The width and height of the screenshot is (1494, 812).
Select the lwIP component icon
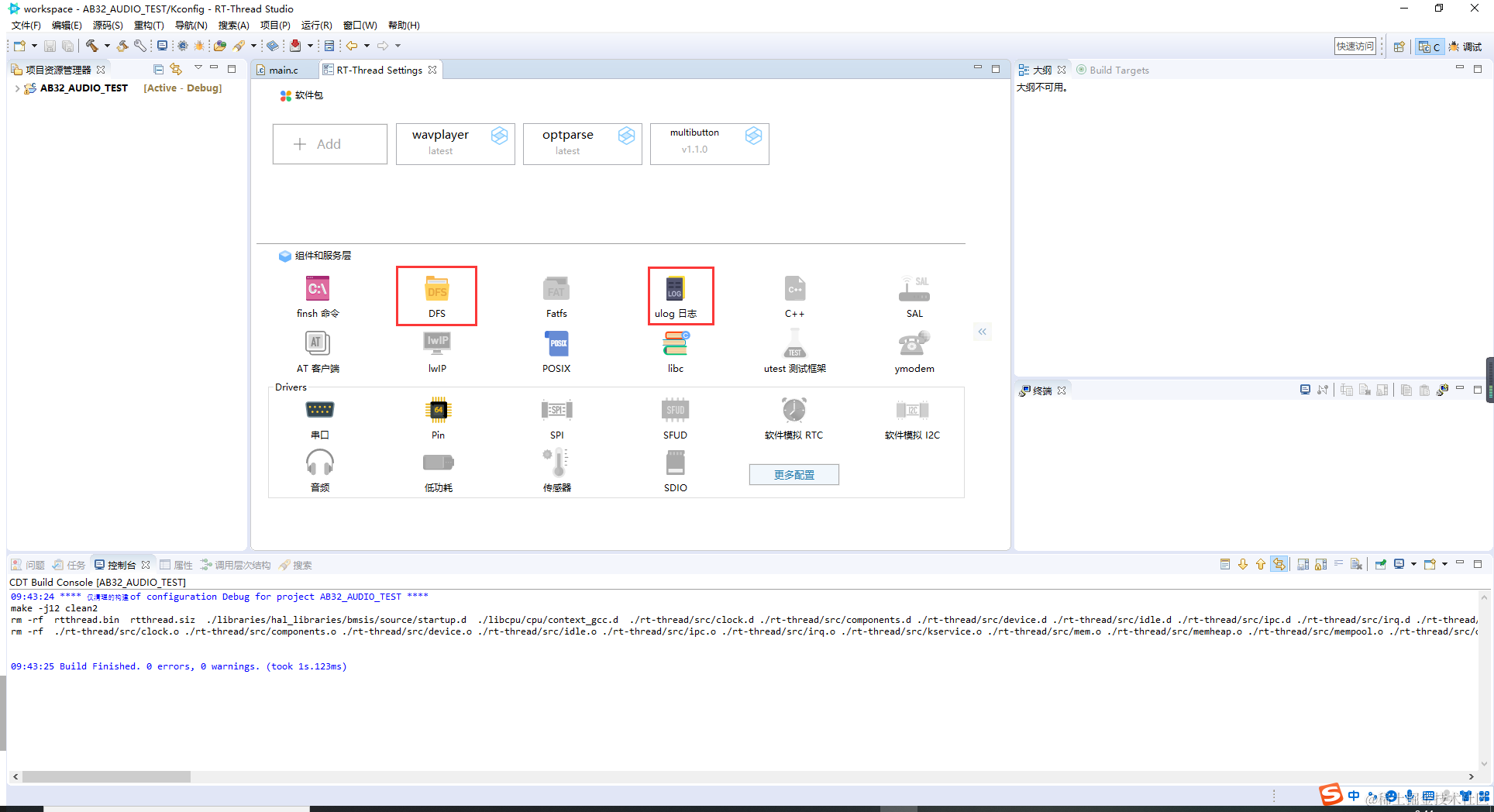[437, 343]
